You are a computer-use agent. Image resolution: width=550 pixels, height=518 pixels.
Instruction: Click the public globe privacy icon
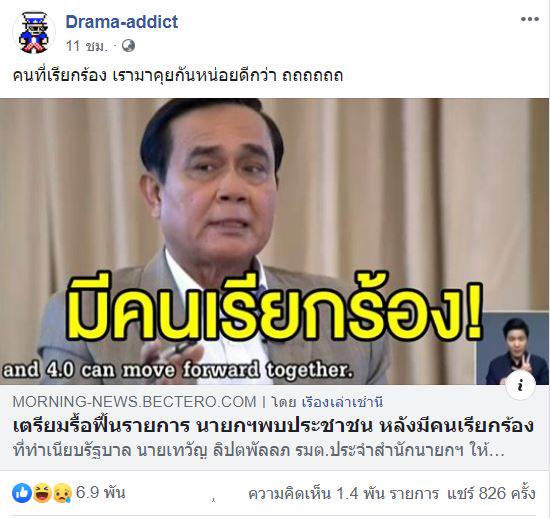point(128,46)
